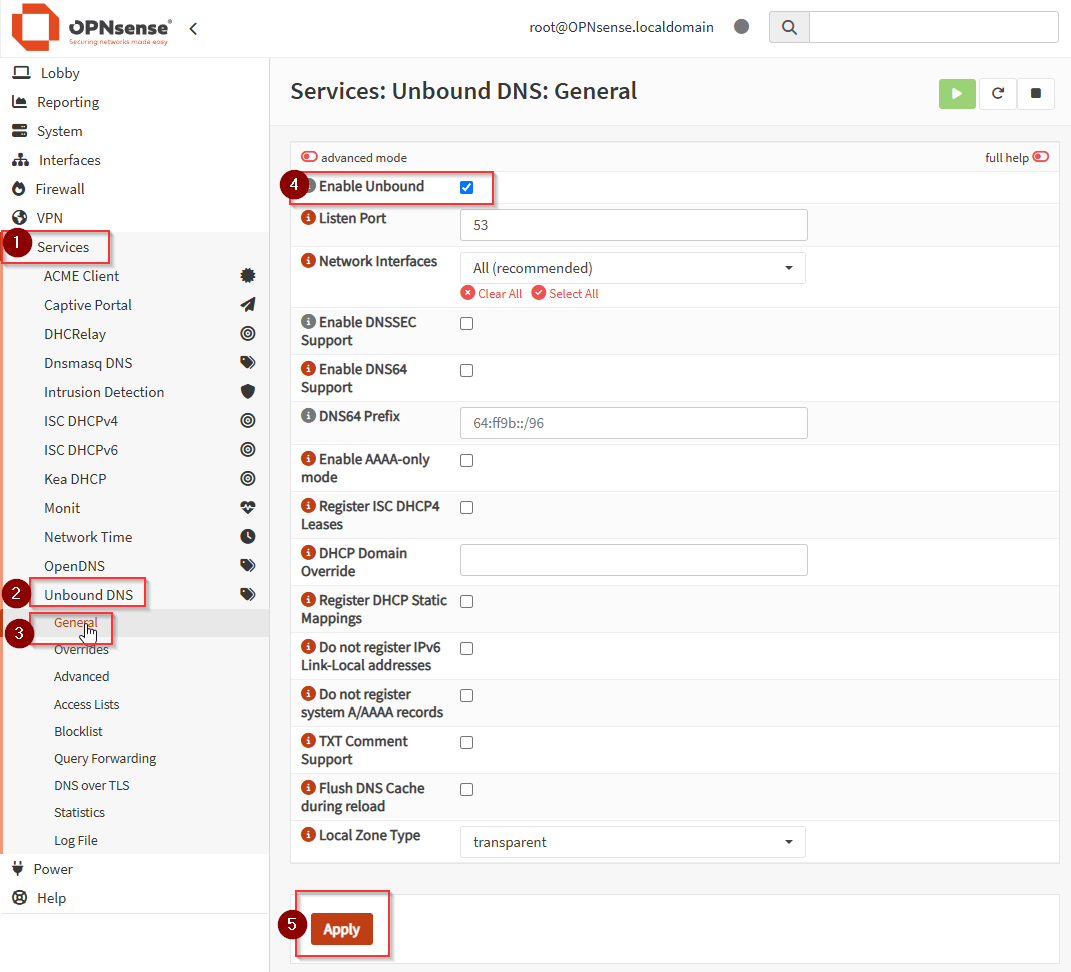Collapse sidebar with the chevron arrow

193,29
